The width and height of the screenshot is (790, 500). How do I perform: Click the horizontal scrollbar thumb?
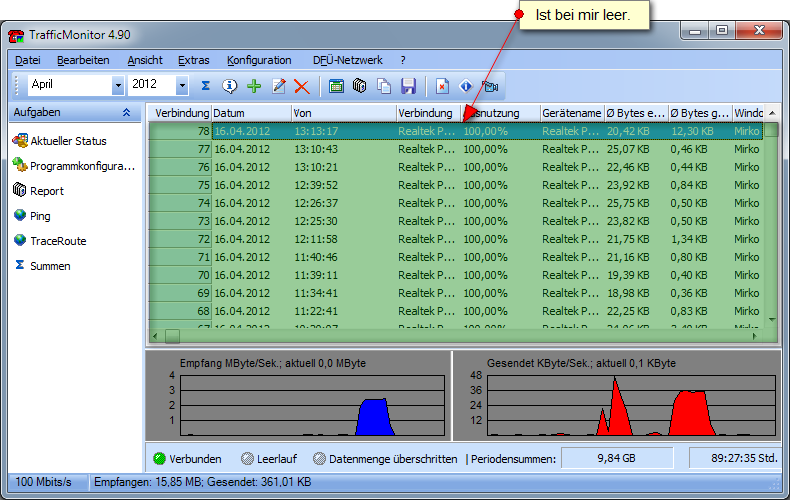coord(172,336)
